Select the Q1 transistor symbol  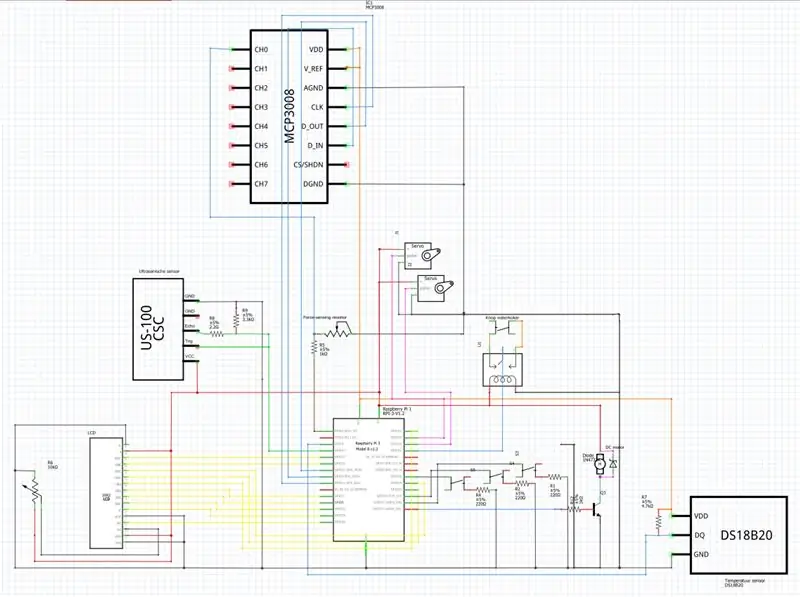coord(595,509)
